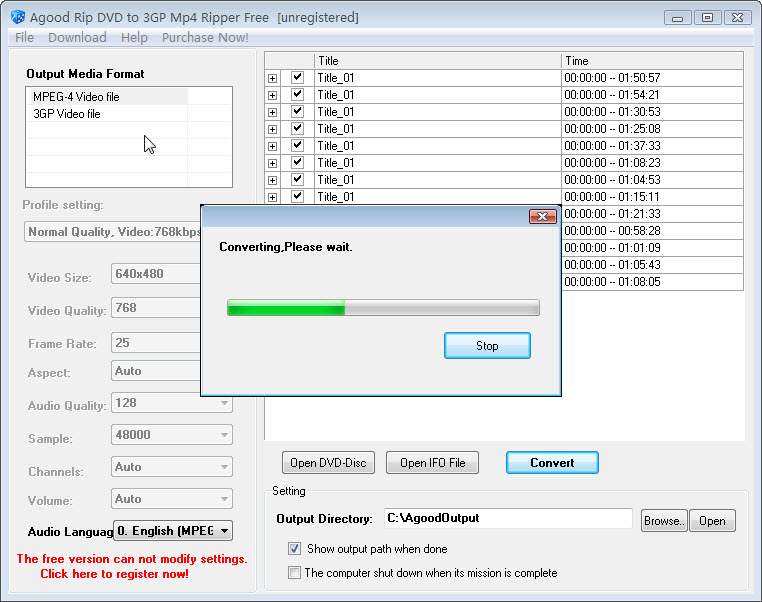The height and width of the screenshot is (602, 762).
Task: Expand the title row ending 01:37:33
Action: click(x=273, y=146)
